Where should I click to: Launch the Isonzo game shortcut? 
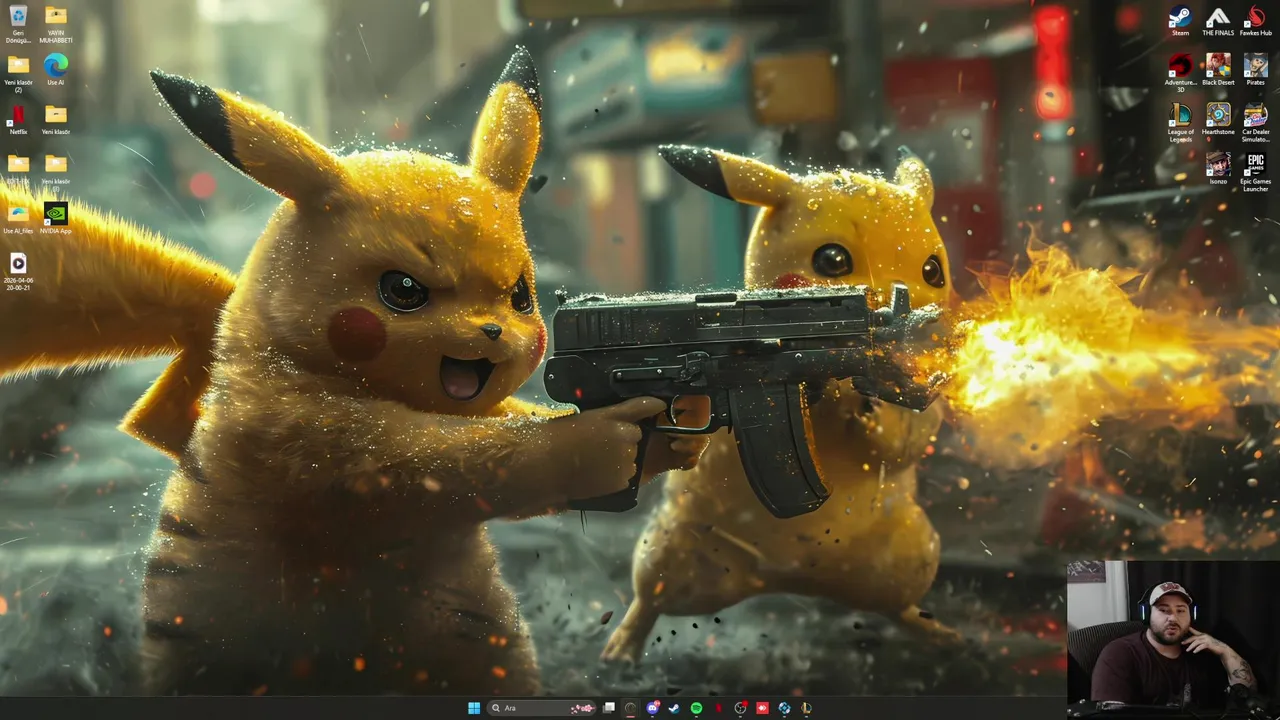tap(1218, 168)
